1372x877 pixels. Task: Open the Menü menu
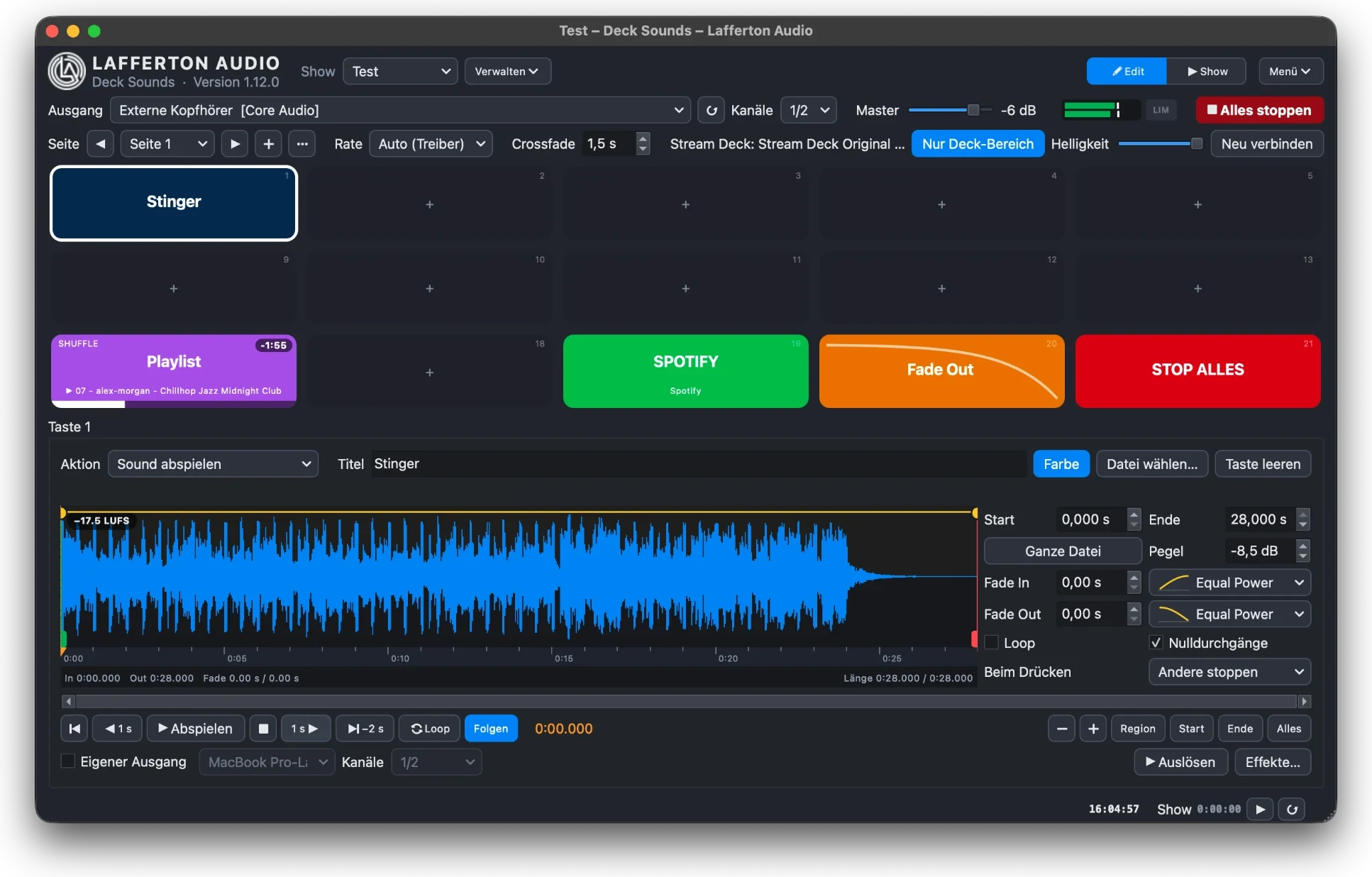coord(1290,72)
